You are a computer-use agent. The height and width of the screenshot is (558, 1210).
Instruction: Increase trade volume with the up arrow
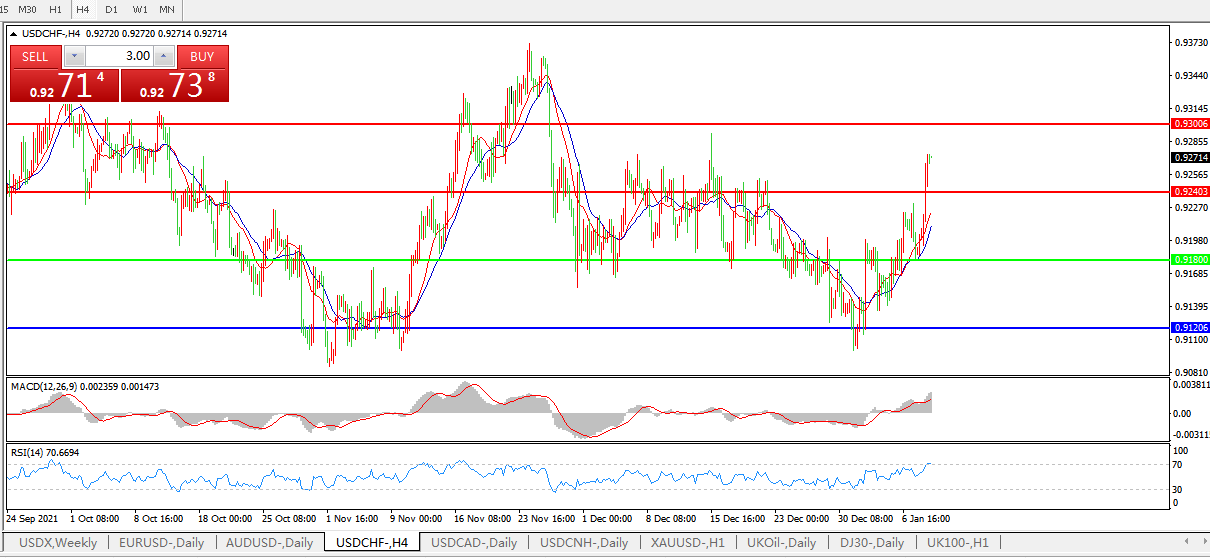[165, 57]
